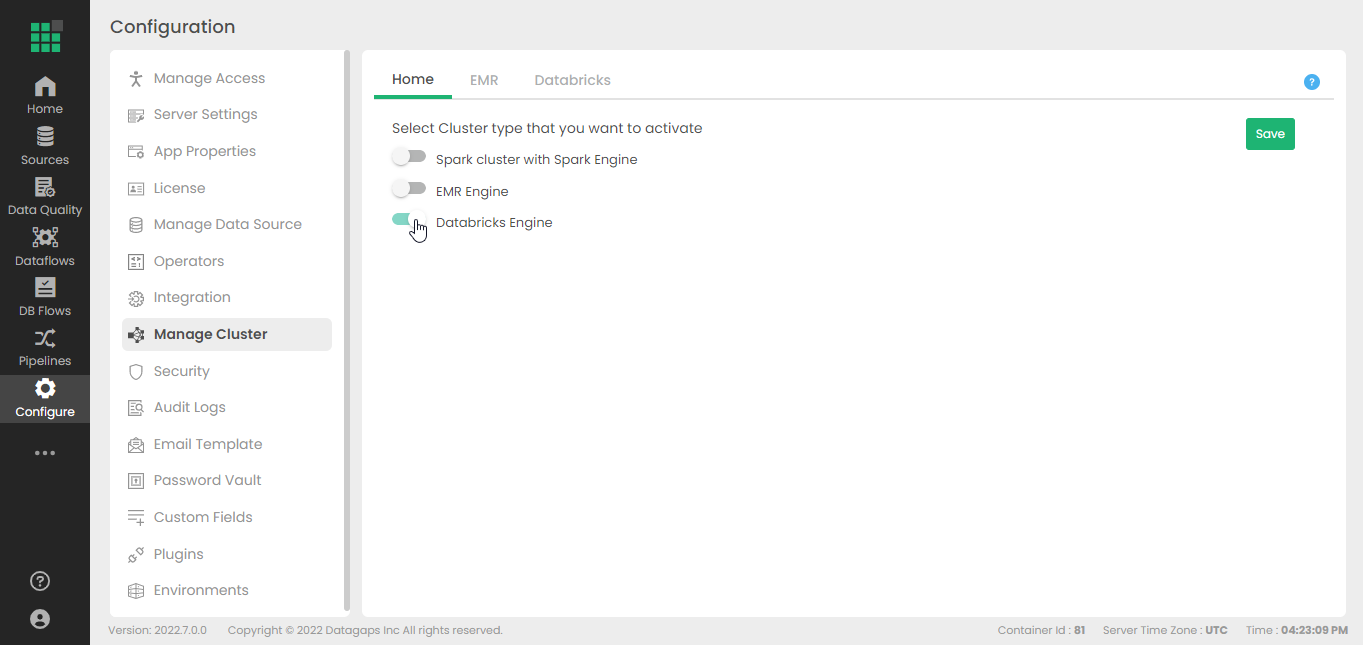Viewport: 1363px width, 645px height.
Task: Open the Password Vault settings
Action: coord(207,480)
